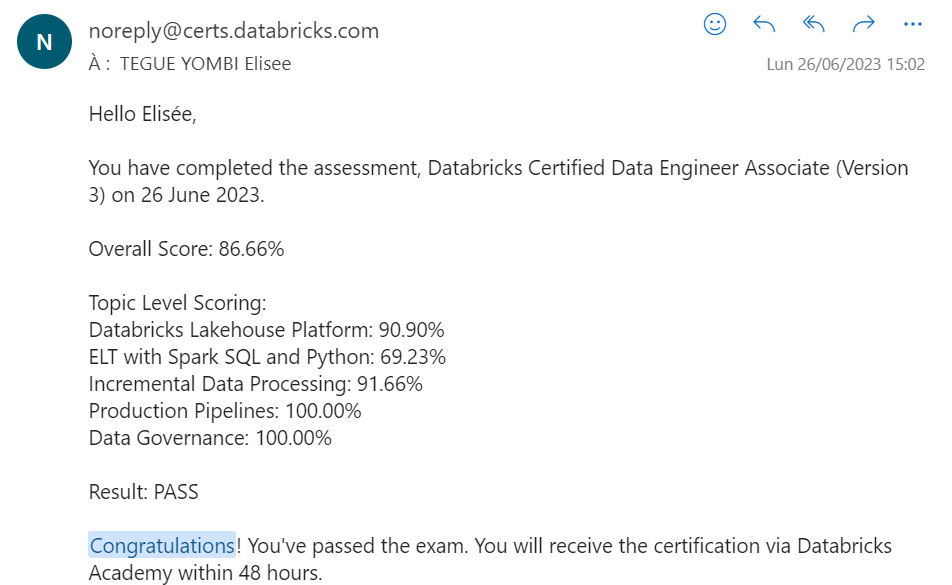Click Databricks Lakehouse Platform: 90.90% line
Viewport: 952px width, 585px height.
[267, 330]
